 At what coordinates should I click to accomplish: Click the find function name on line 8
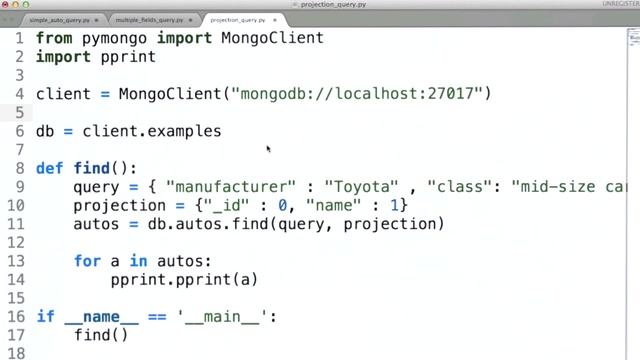91,168
